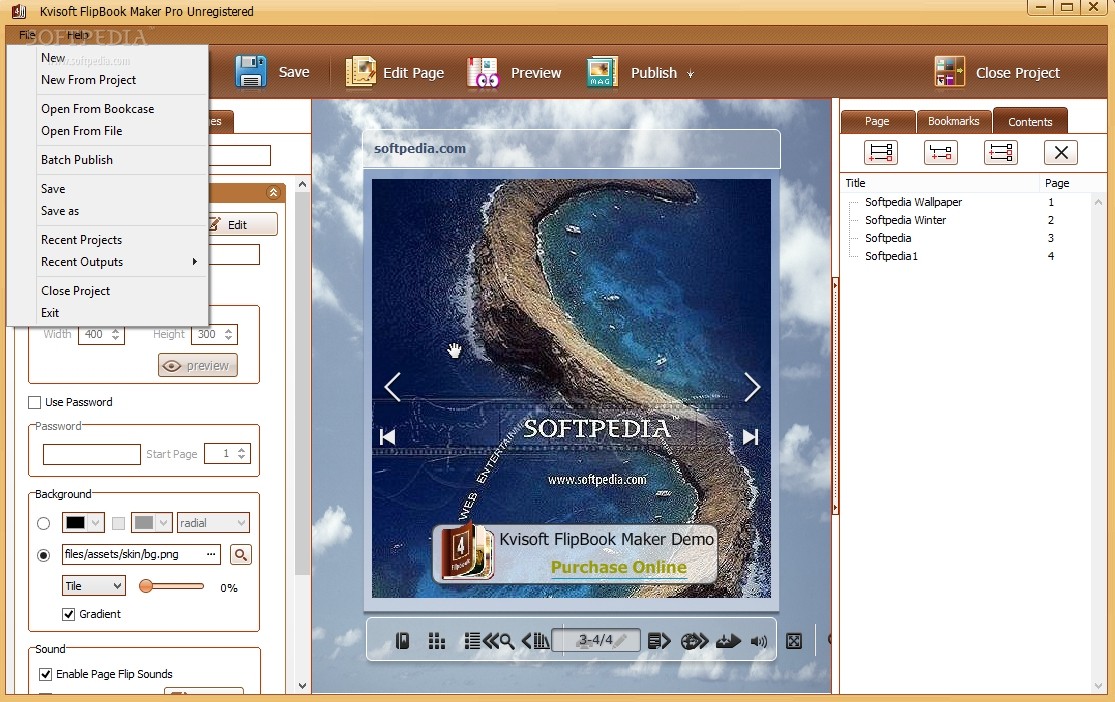
Task: Expand the Publish dropdown arrow
Action: [690, 73]
